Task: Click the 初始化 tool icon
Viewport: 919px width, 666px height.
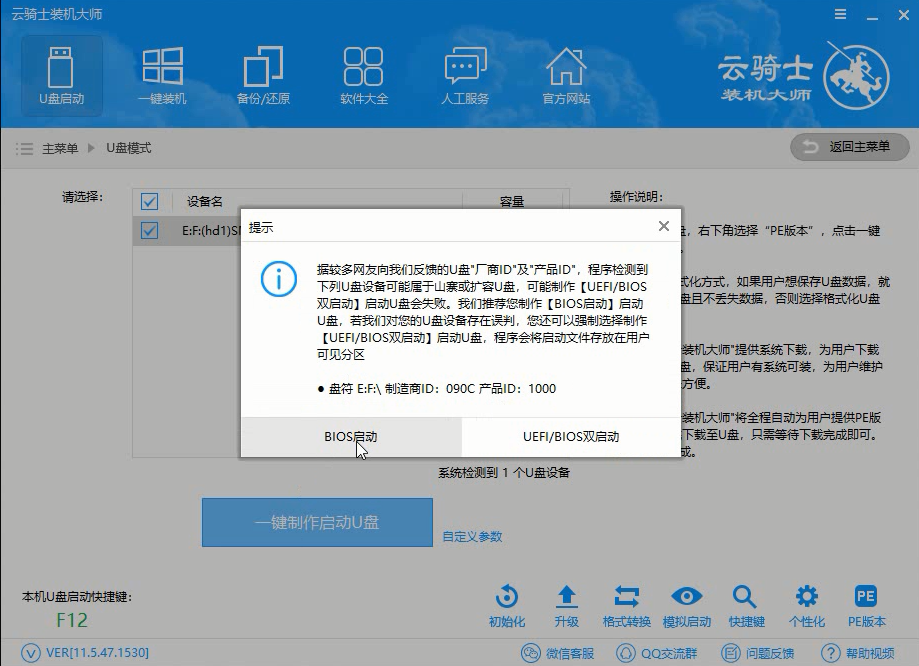Action: coord(506,597)
